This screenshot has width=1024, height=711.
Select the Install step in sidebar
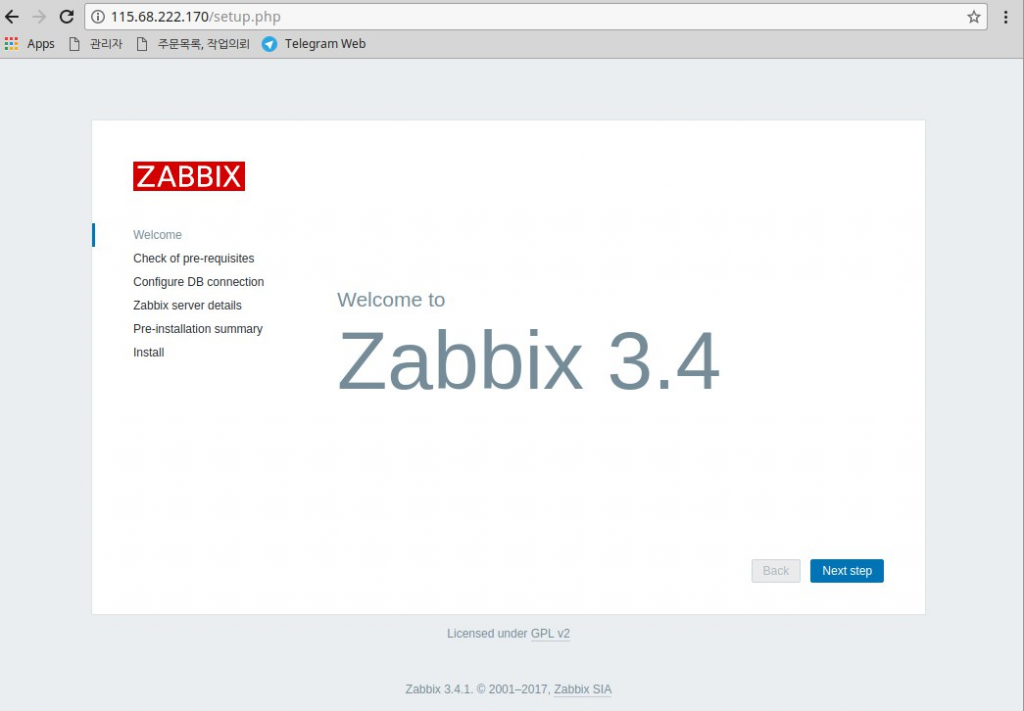tap(148, 352)
